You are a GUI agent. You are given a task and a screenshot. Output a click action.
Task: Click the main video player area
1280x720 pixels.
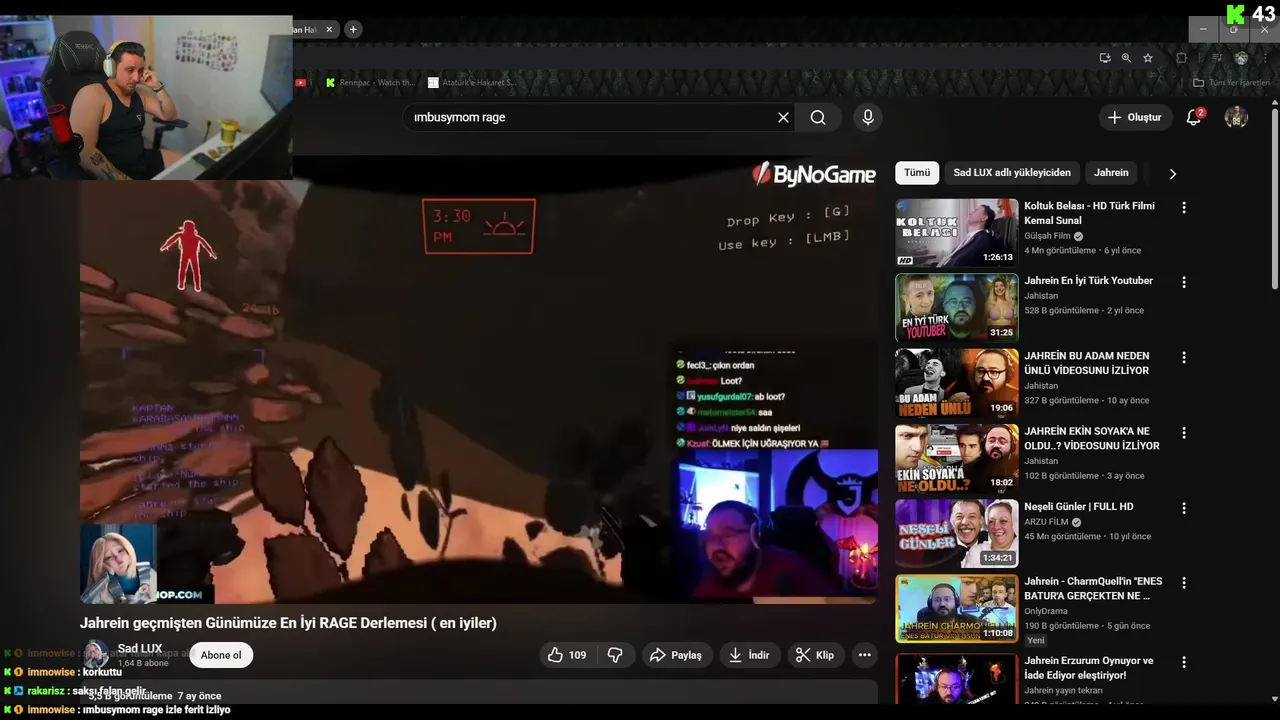[x=479, y=379]
